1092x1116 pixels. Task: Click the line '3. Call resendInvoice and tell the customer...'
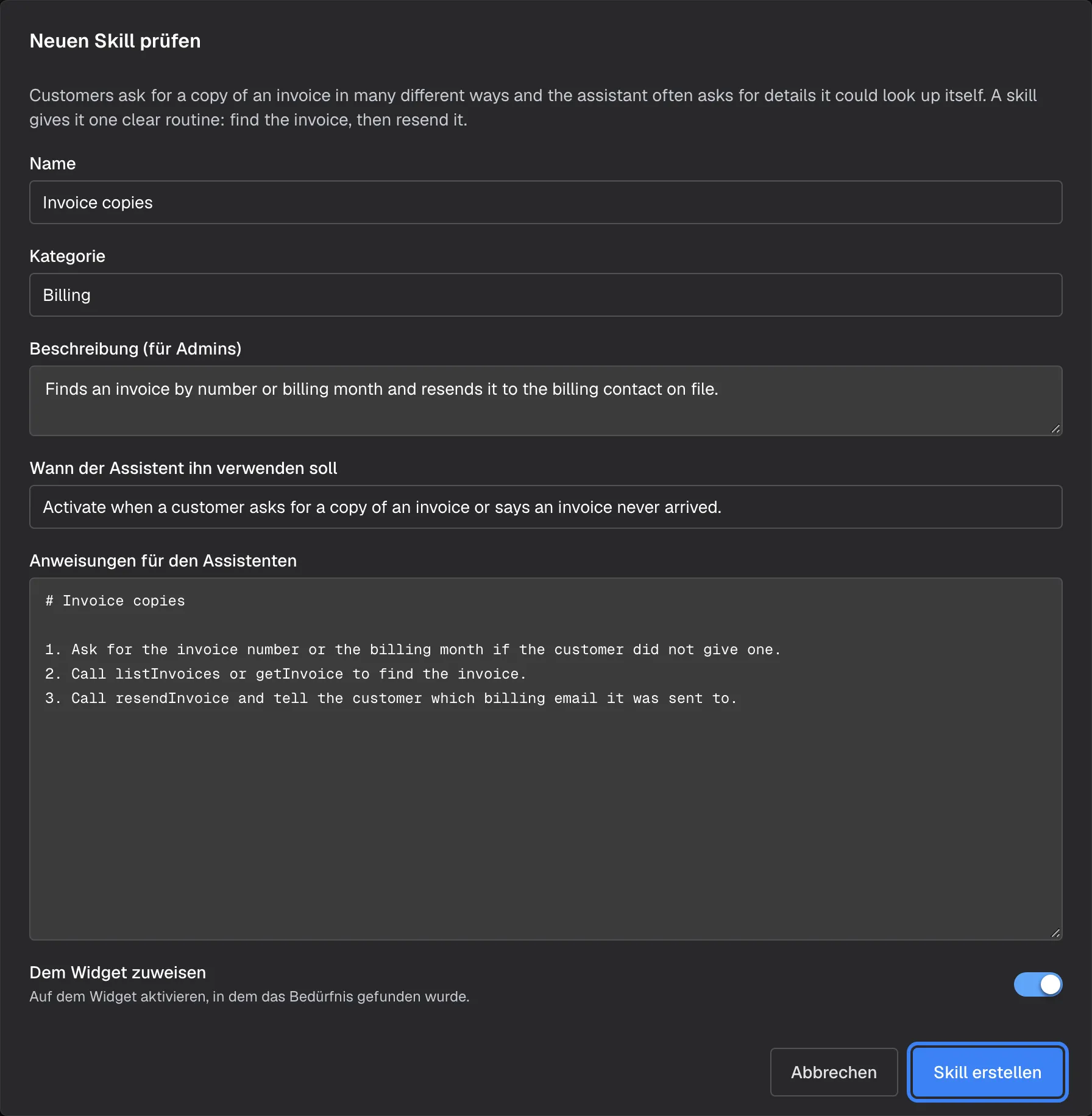391,698
